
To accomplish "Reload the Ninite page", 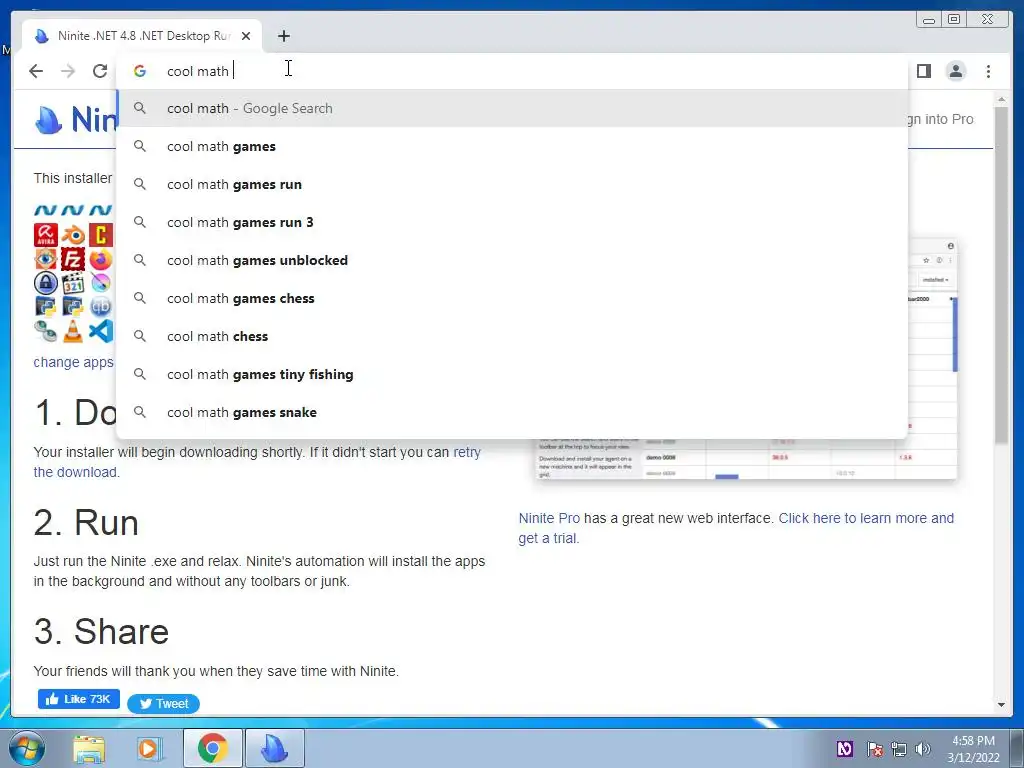I will pyautogui.click(x=100, y=71).
